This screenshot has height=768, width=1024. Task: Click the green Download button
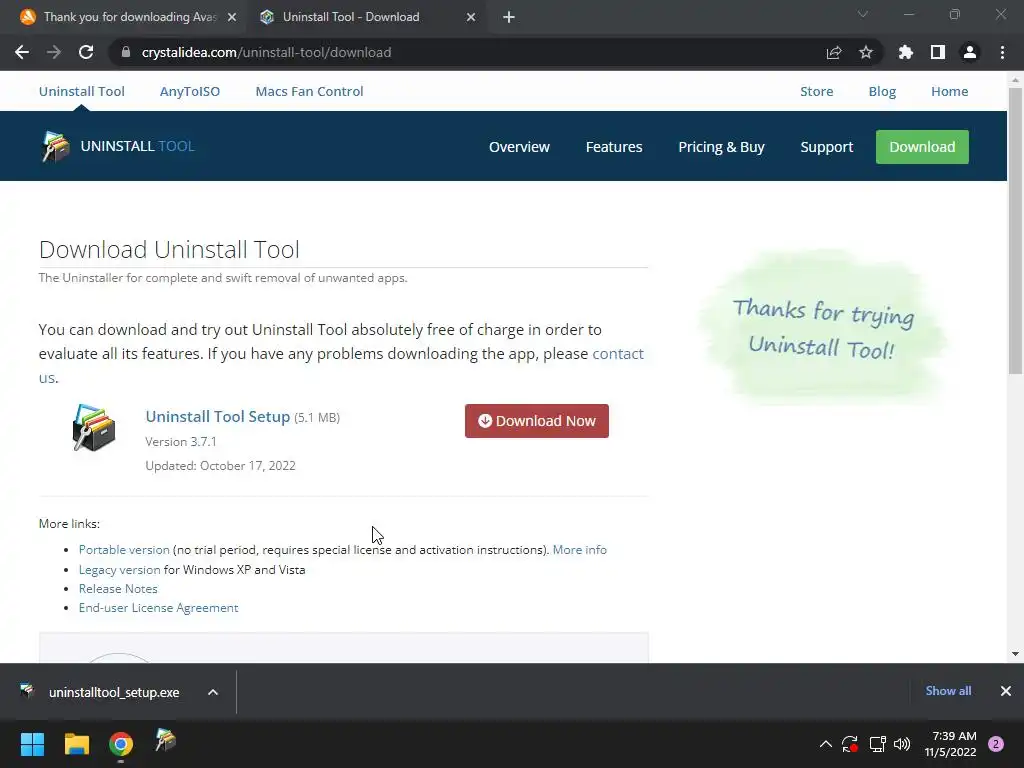pyautogui.click(x=922, y=147)
